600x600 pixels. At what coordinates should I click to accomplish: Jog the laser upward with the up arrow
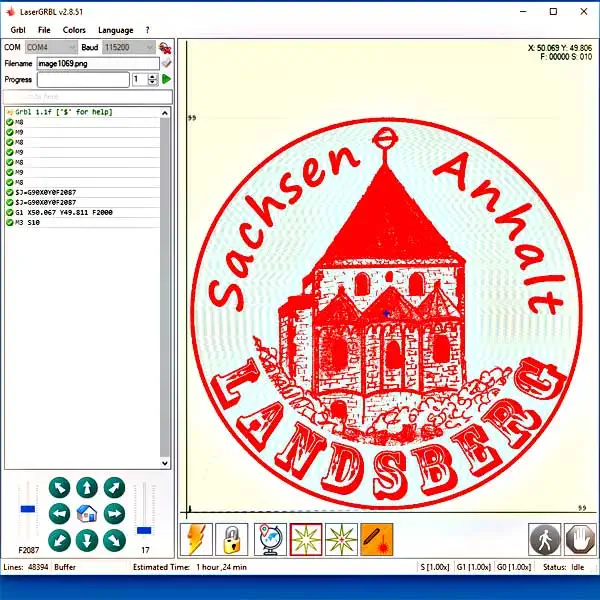point(87,487)
